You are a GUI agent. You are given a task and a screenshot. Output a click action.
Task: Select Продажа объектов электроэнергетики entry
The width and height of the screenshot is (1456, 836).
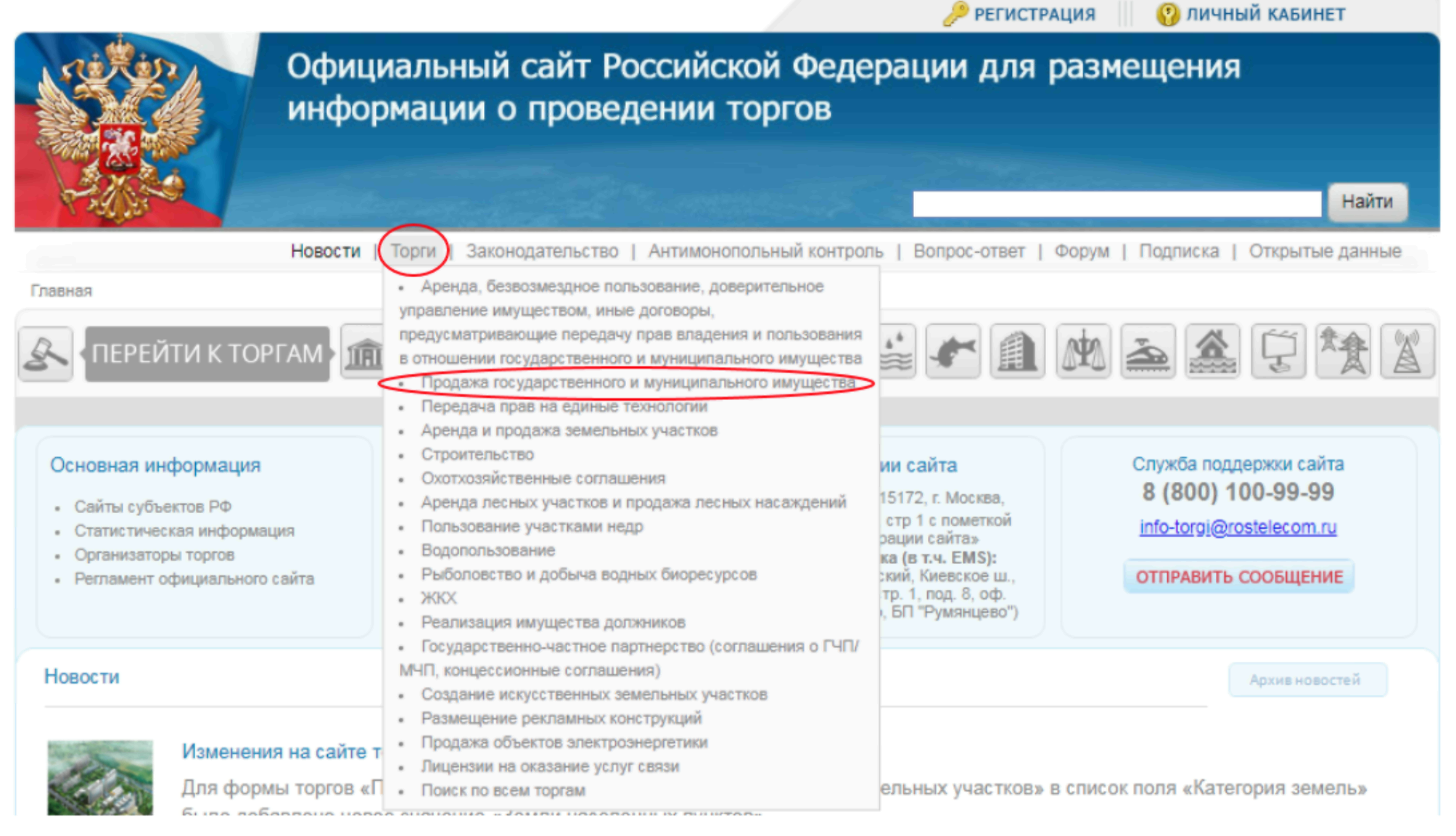[564, 742]
